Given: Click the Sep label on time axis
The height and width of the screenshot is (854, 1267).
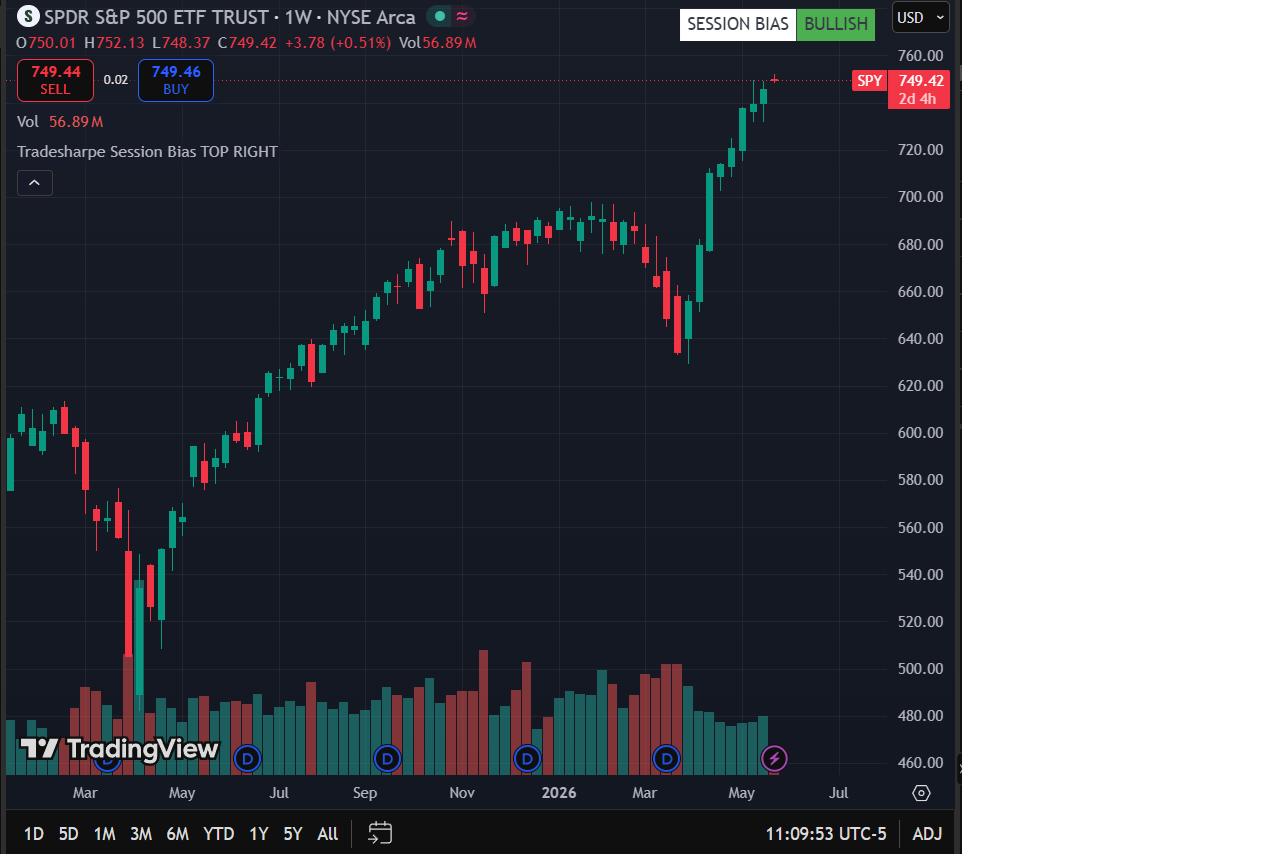Looking at the screenshot, I should 365,793.
